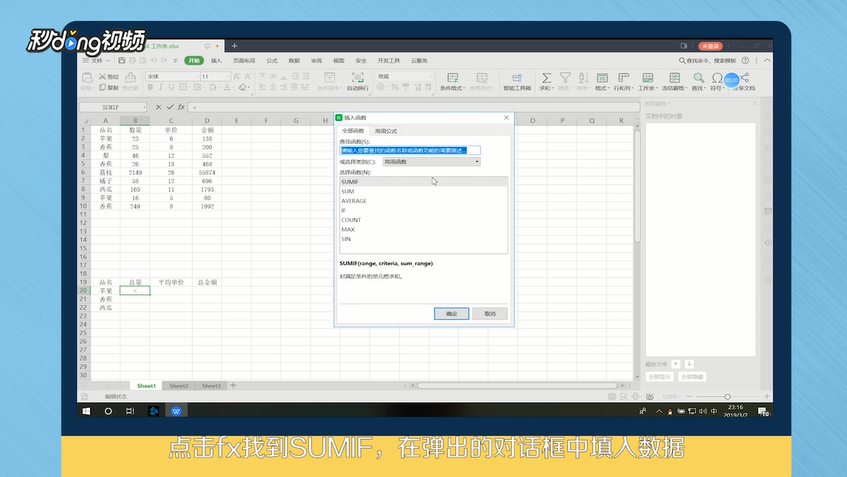
Task: Click the Share Document icon
Action: [x=744, y=78]
